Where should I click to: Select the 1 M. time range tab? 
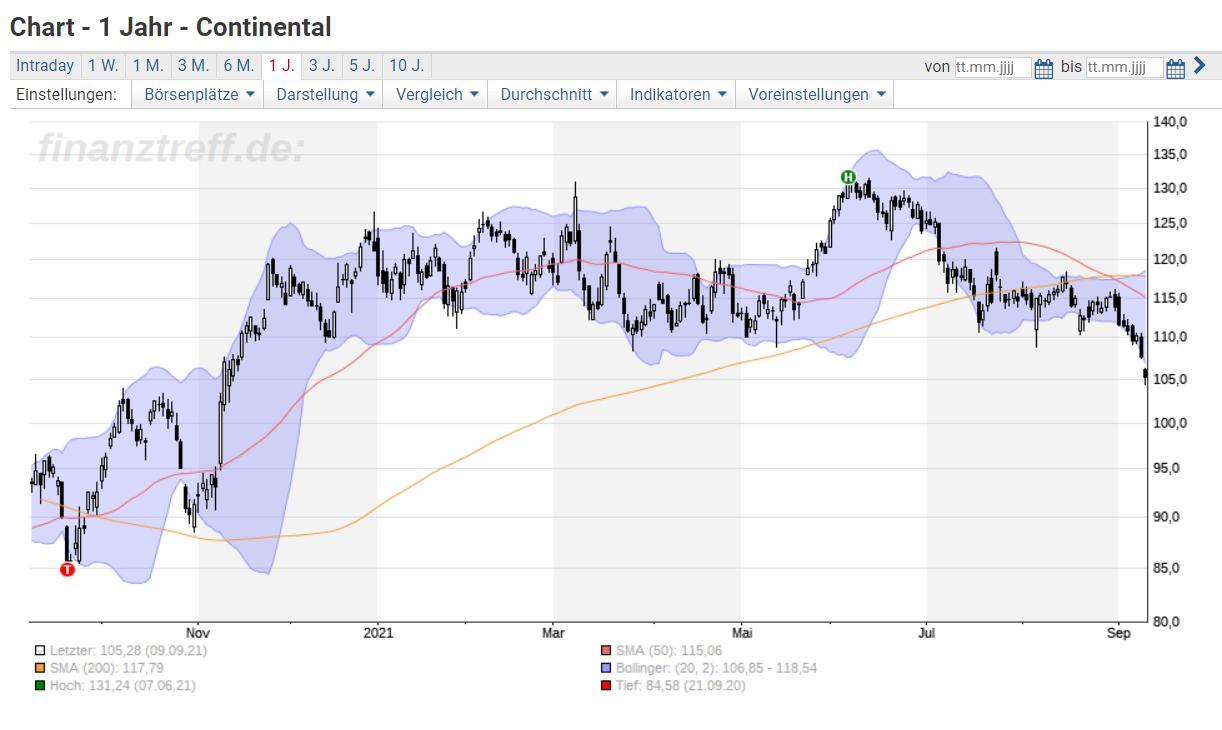point(148,66)
